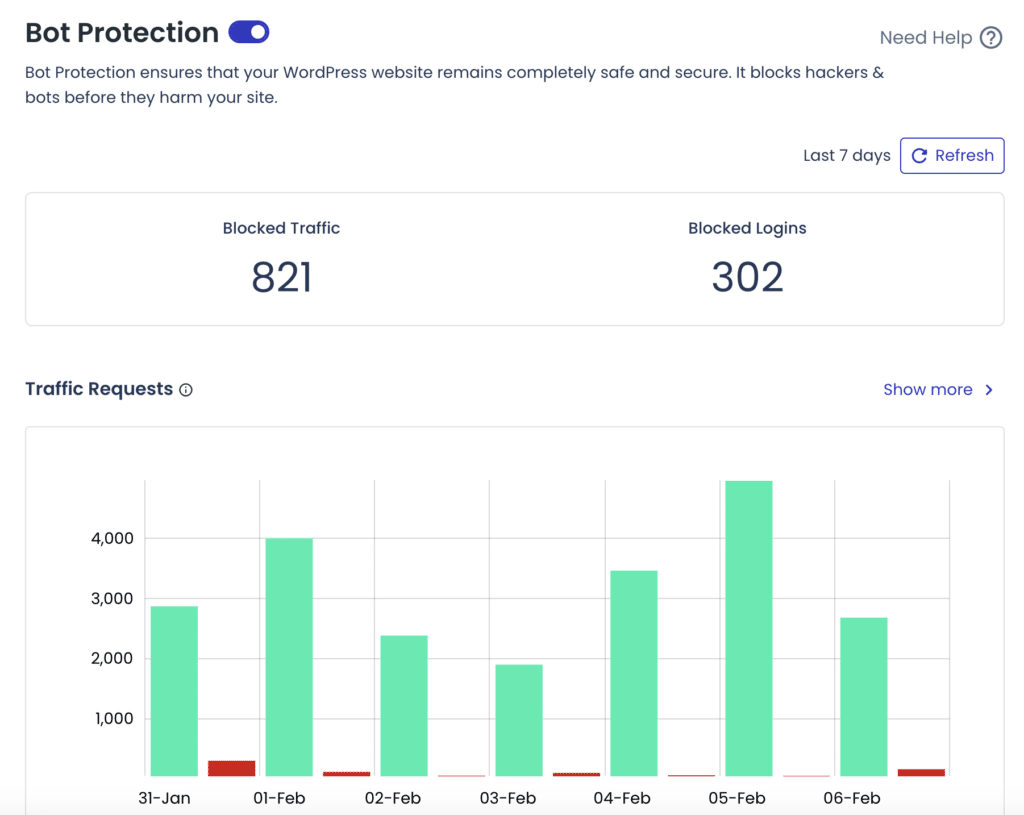This screenshot has height=815, width=1024.
Task: Click the 04-Feb date label
Action: [x=622, y=798]
